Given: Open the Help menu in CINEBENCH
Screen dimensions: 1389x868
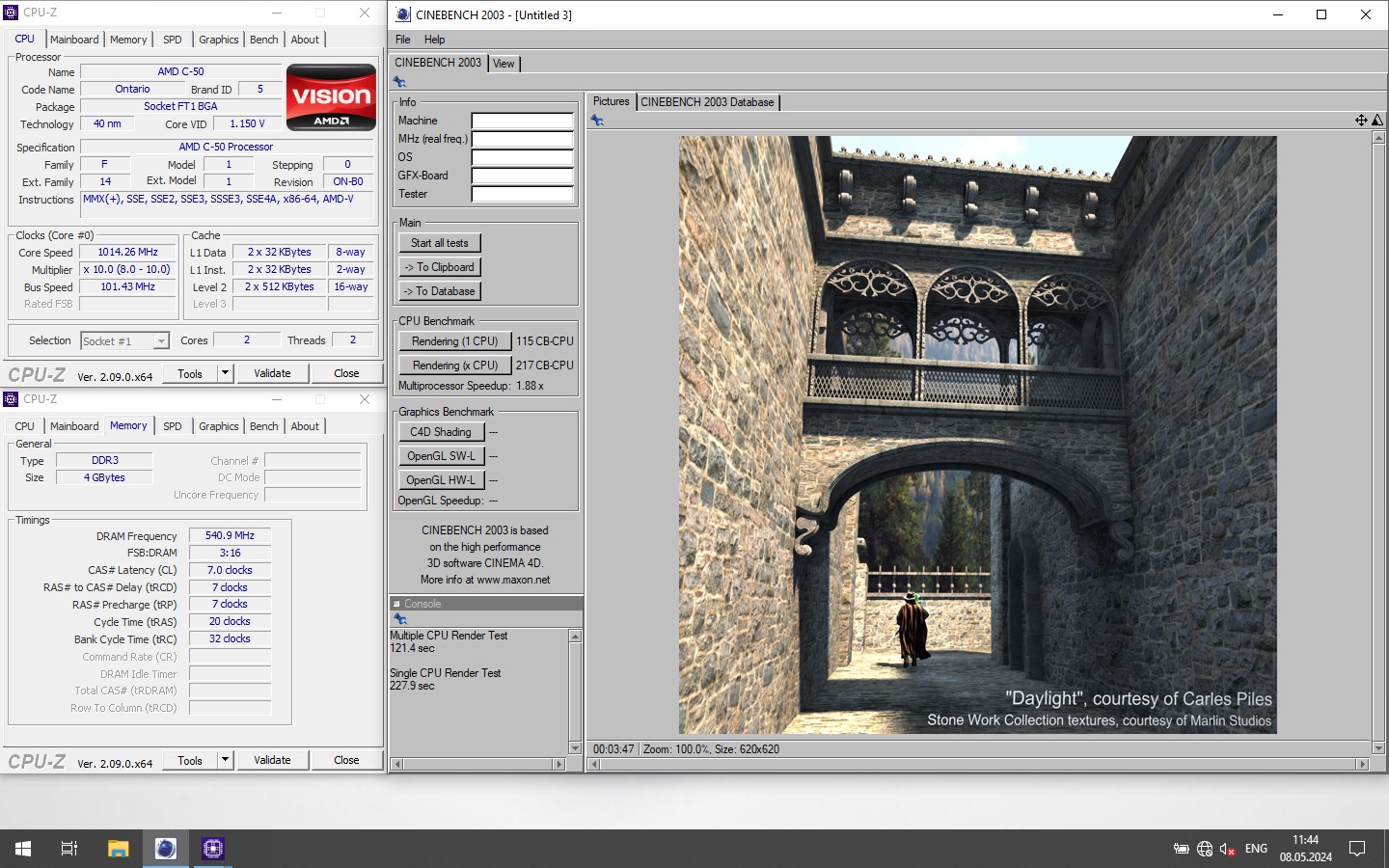Looking at the screenshot, I should [x=434, y=40].
